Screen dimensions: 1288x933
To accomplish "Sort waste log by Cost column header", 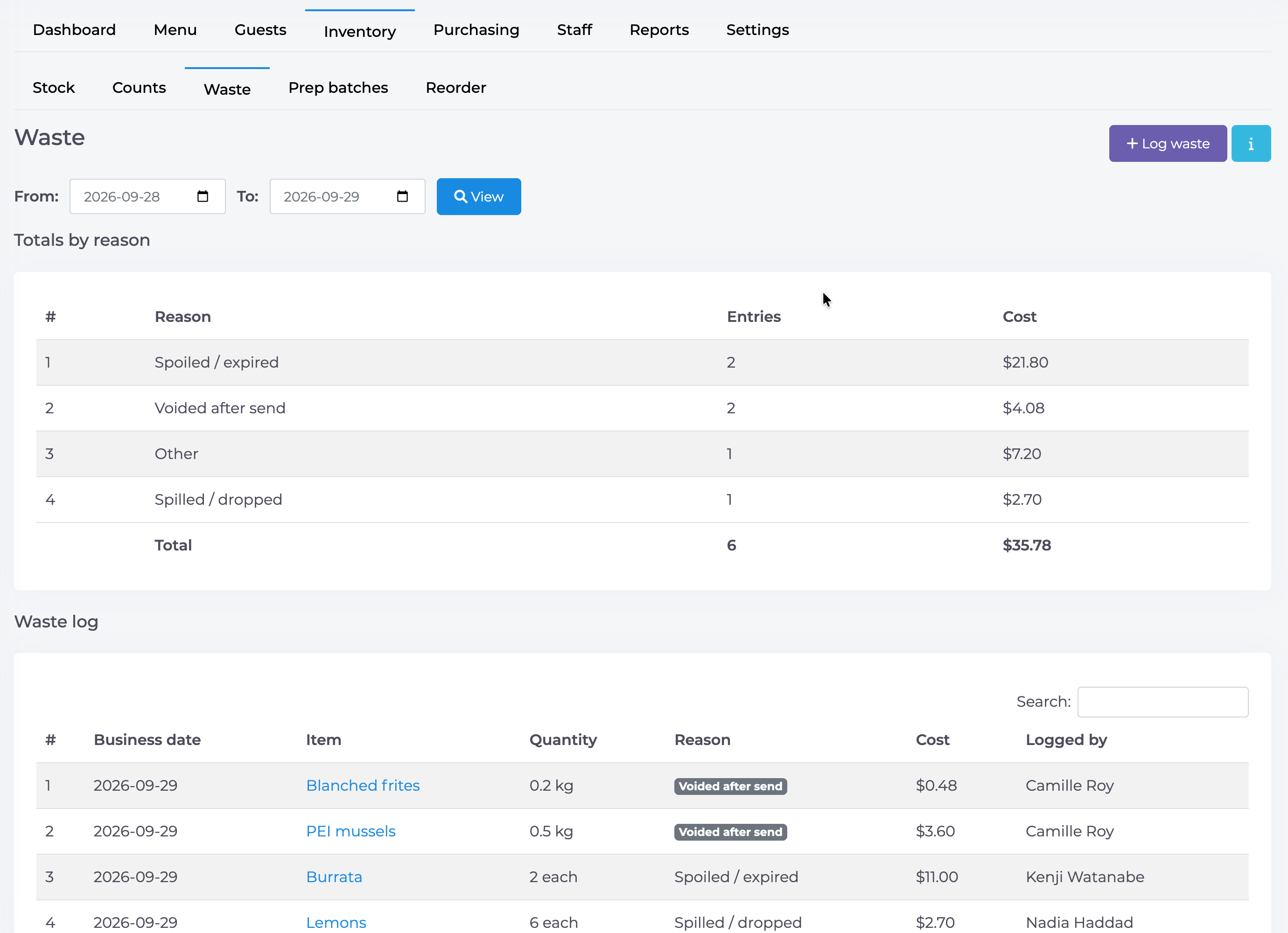I will coord(932,740).
